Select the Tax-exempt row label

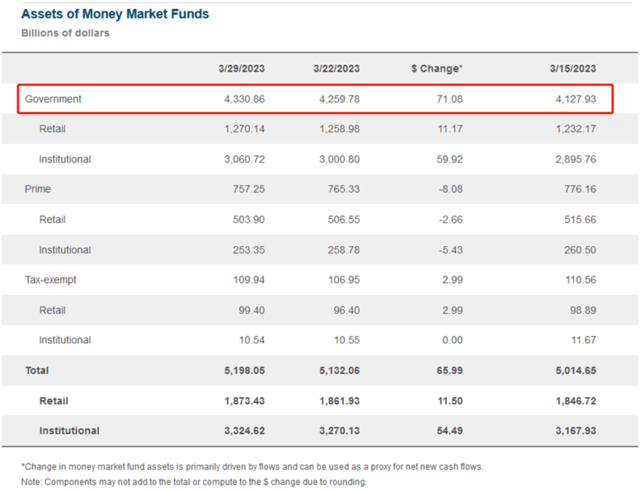point(52,280)
